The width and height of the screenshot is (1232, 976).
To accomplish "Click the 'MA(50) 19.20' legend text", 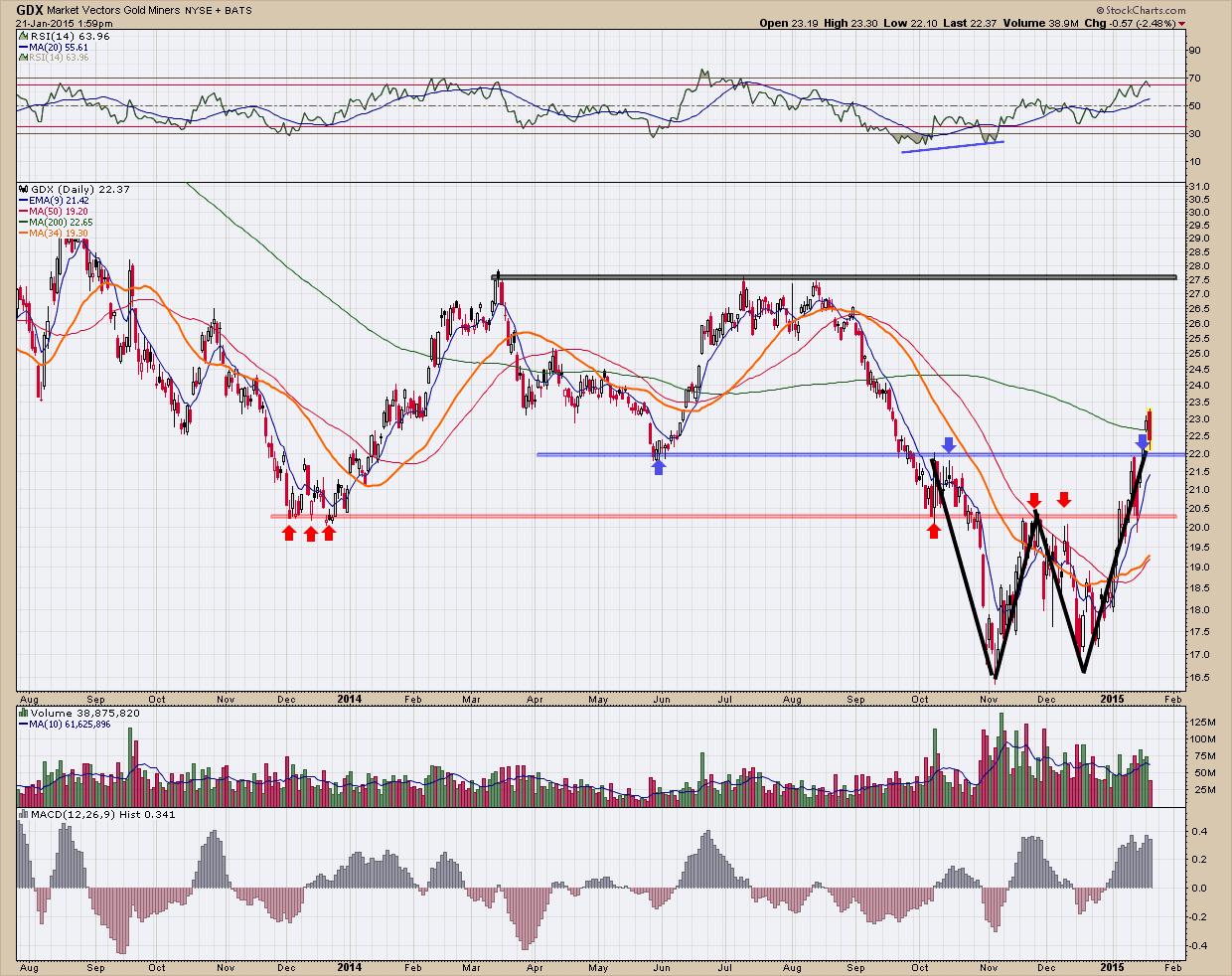I will point(60,212).
